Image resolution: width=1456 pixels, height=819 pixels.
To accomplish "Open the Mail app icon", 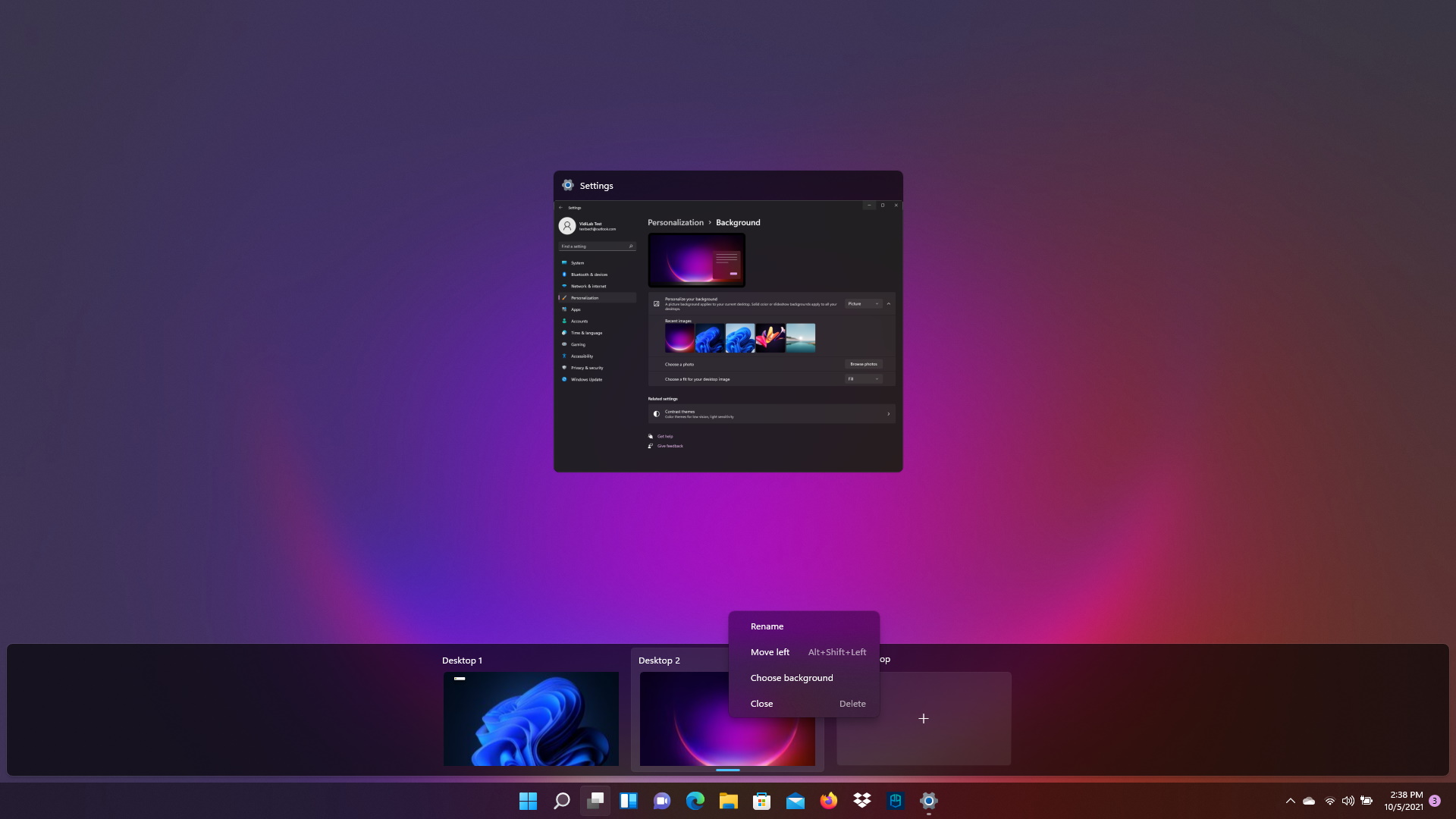I will (795, 801).
